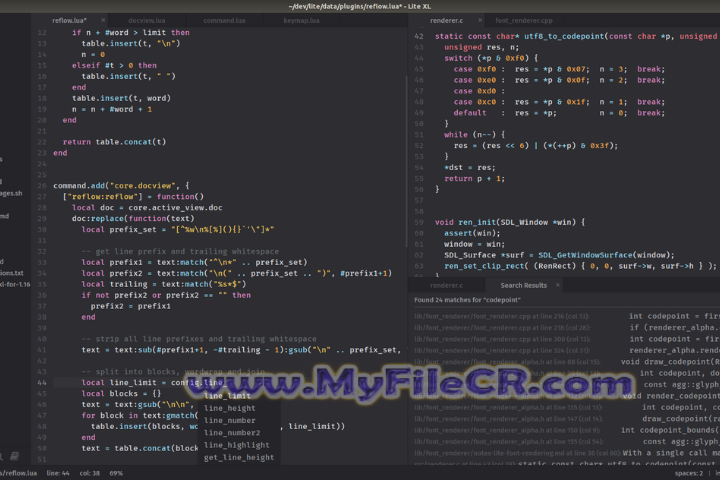This screenshot has height=480, width=720.
Task: Click the 69% scroll position indicator
Action: pos(116,472)
